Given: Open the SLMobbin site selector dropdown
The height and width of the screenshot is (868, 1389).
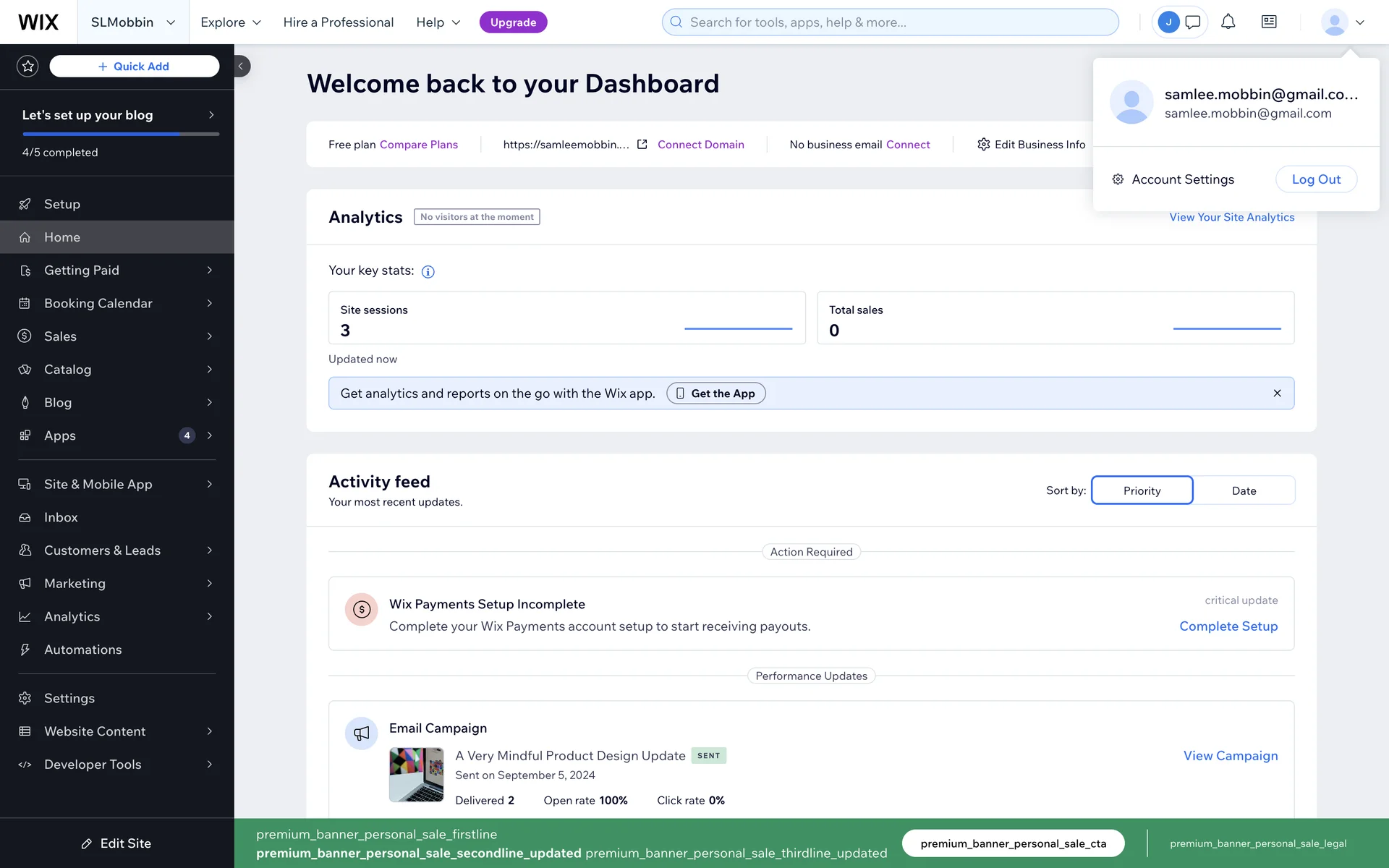Looking at the screenshot, I should coord(133,22).
